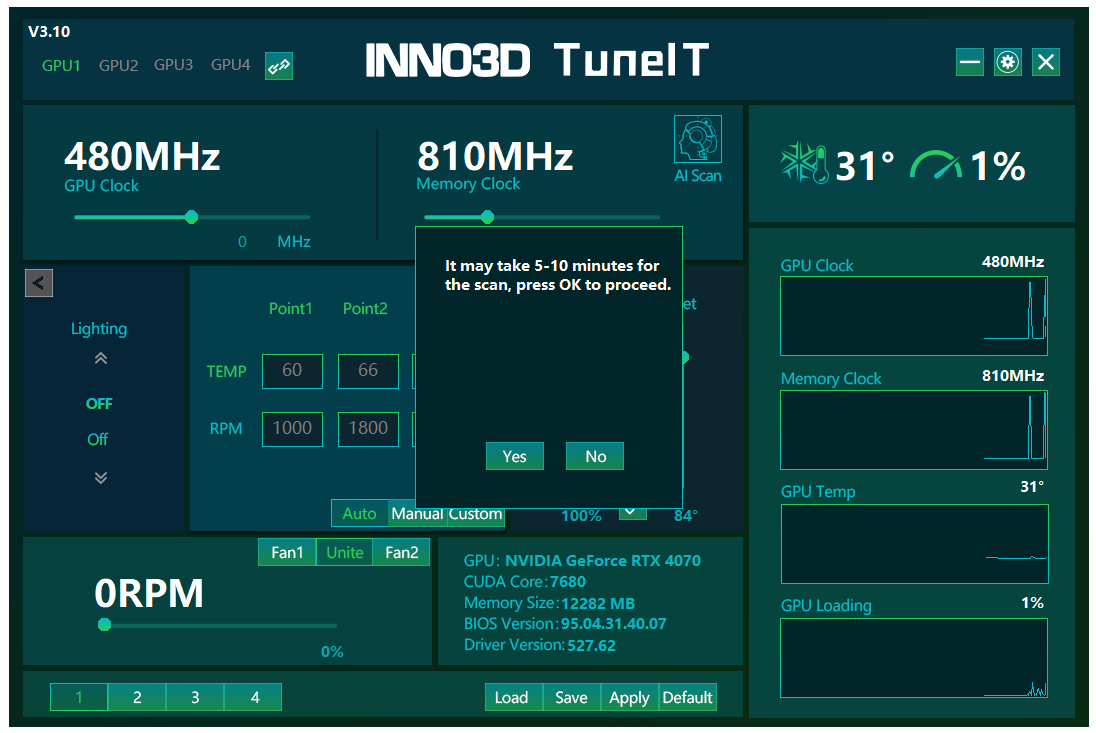Image resolution: width=1096 pixels, height=733 pixels.
Task: Choose profile slot 2
Action: tap(137, 697)
